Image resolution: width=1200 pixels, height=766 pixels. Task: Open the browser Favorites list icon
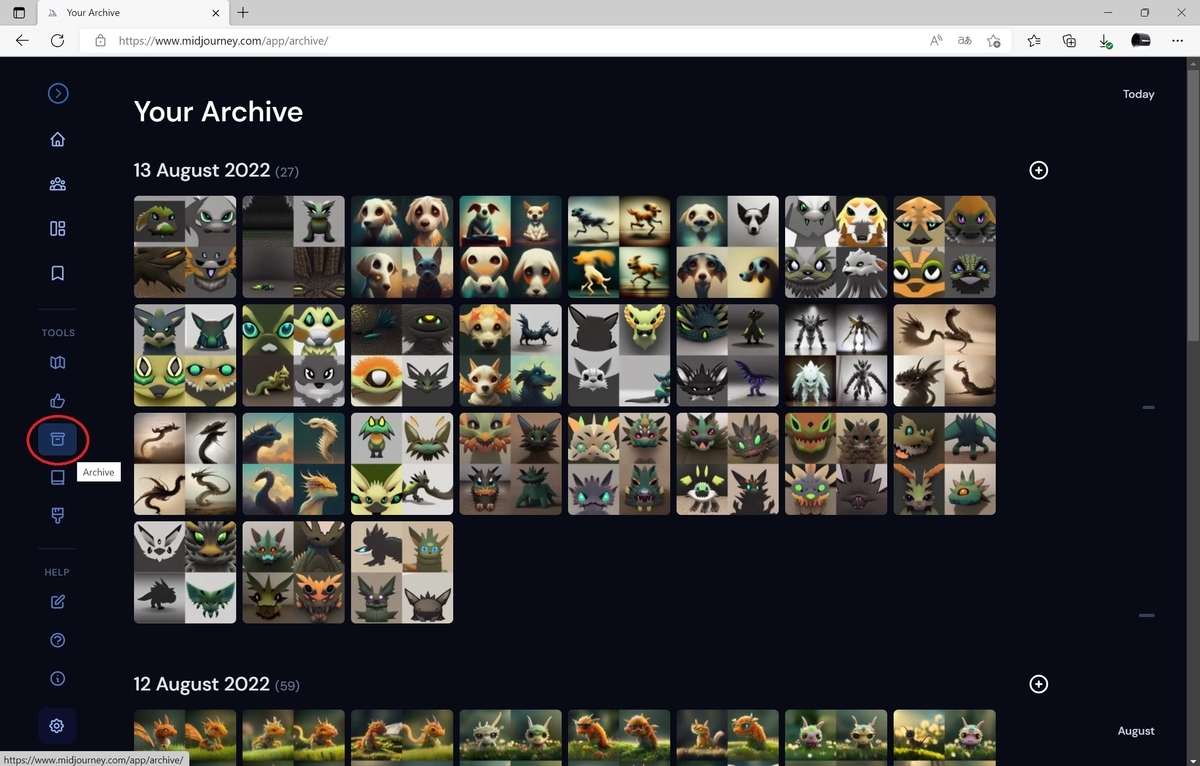1034,41
